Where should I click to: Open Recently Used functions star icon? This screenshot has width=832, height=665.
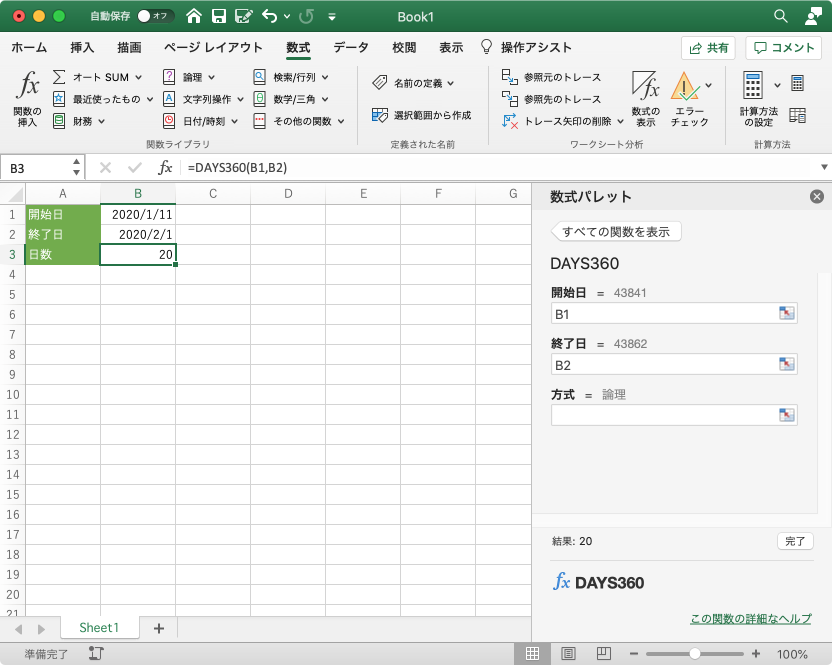point(59,99)
